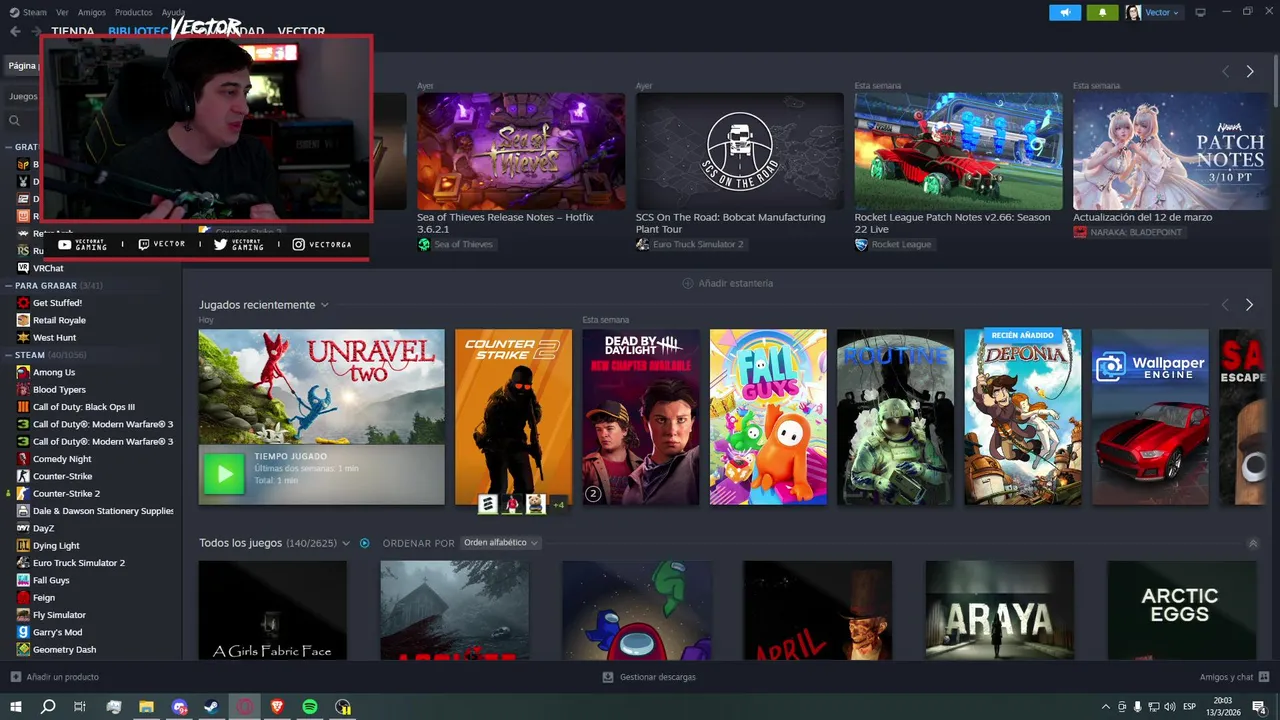Image resolution: width=1280 pixels, height=720 pixels.
Task: Switch to Spotify on the taskbar
Action: [310, 706]
